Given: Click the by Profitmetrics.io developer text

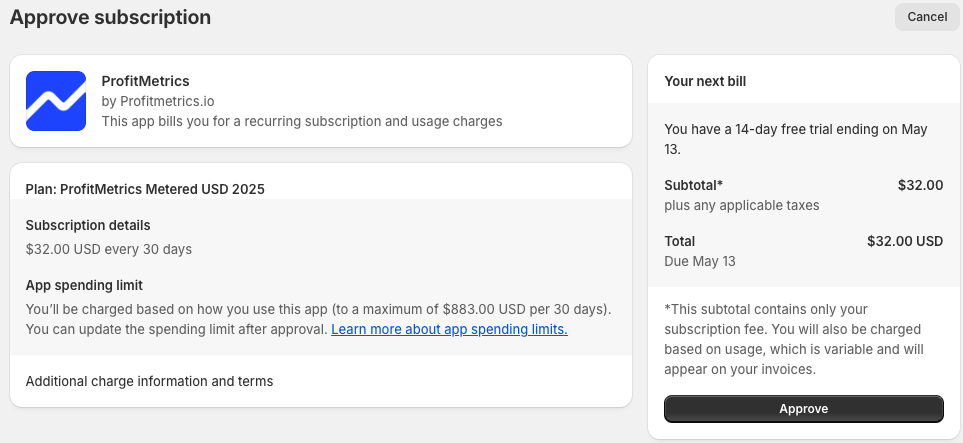Looking at the screenshot, I should 158,101.
